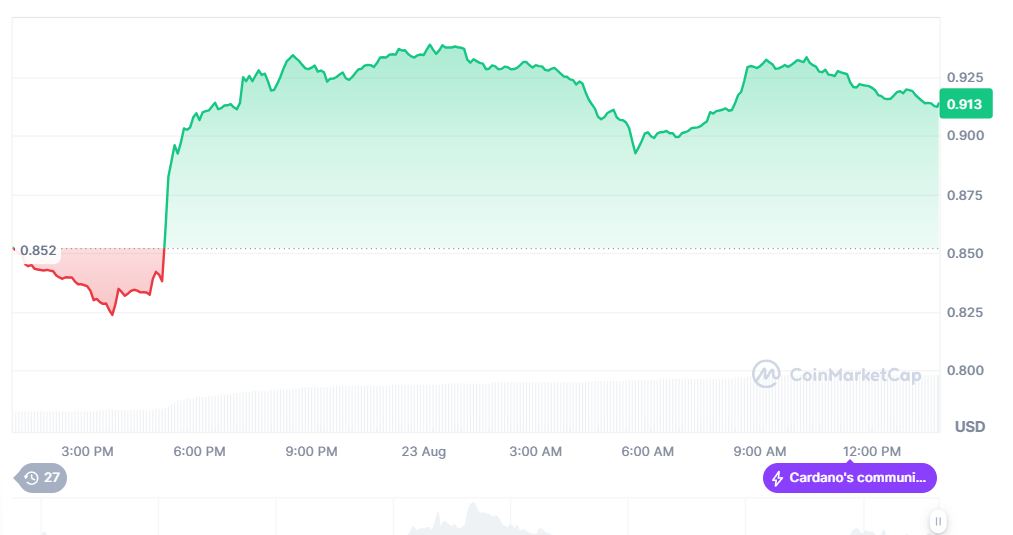Viewport: 1013px width, 535px height.
Task: Click the 9:00 PM time axis label
Action: pos(311,451)
